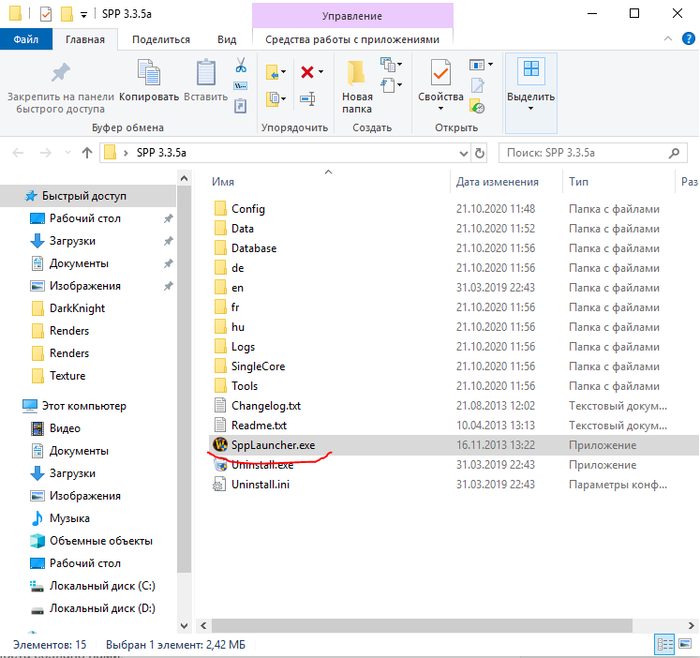Go up one folder level
The width and height of the screenshot is (700, 658).
click(x=87, y=153)
